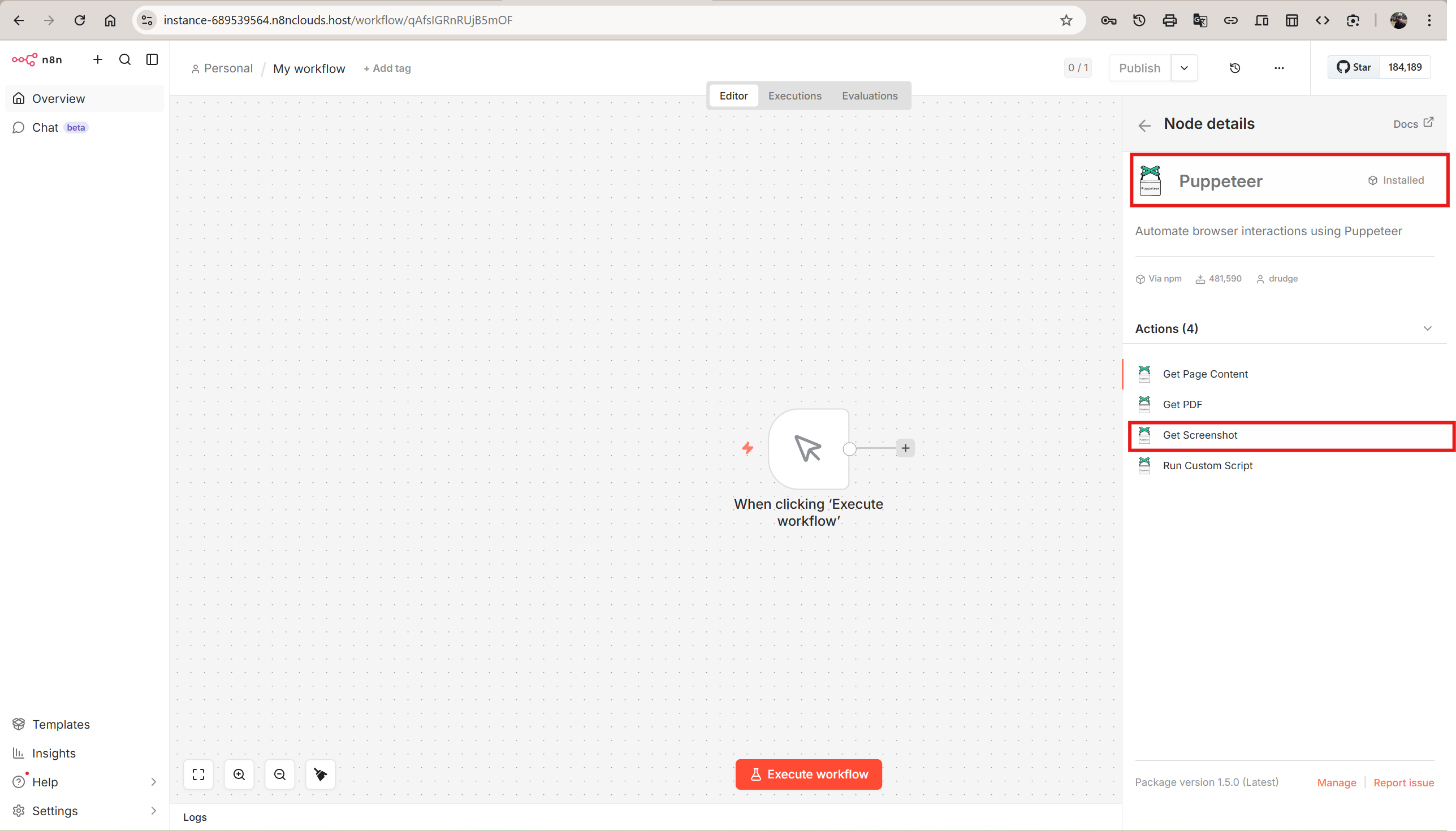Expand the Settings submenu
This screenshot has width=1456, height=831.
[x=153, y=811]
